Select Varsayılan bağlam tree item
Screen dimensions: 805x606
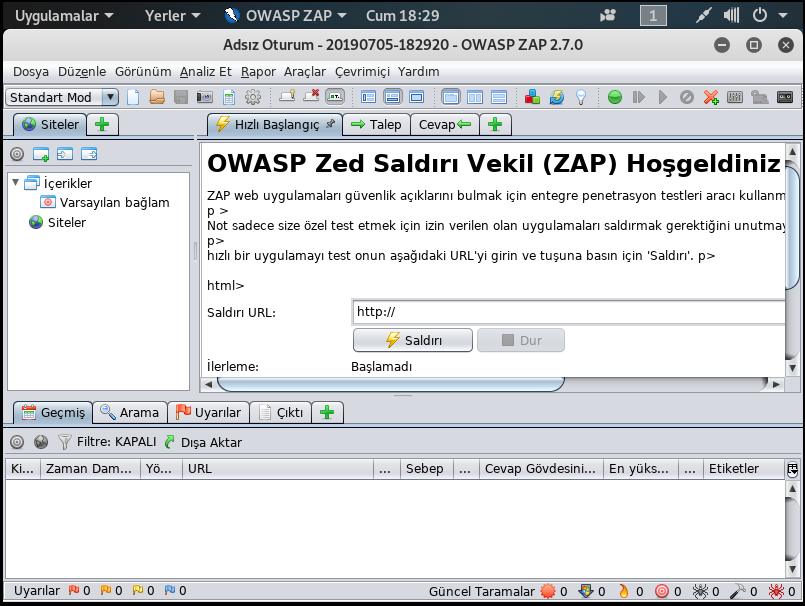click(x=105, y=202)
